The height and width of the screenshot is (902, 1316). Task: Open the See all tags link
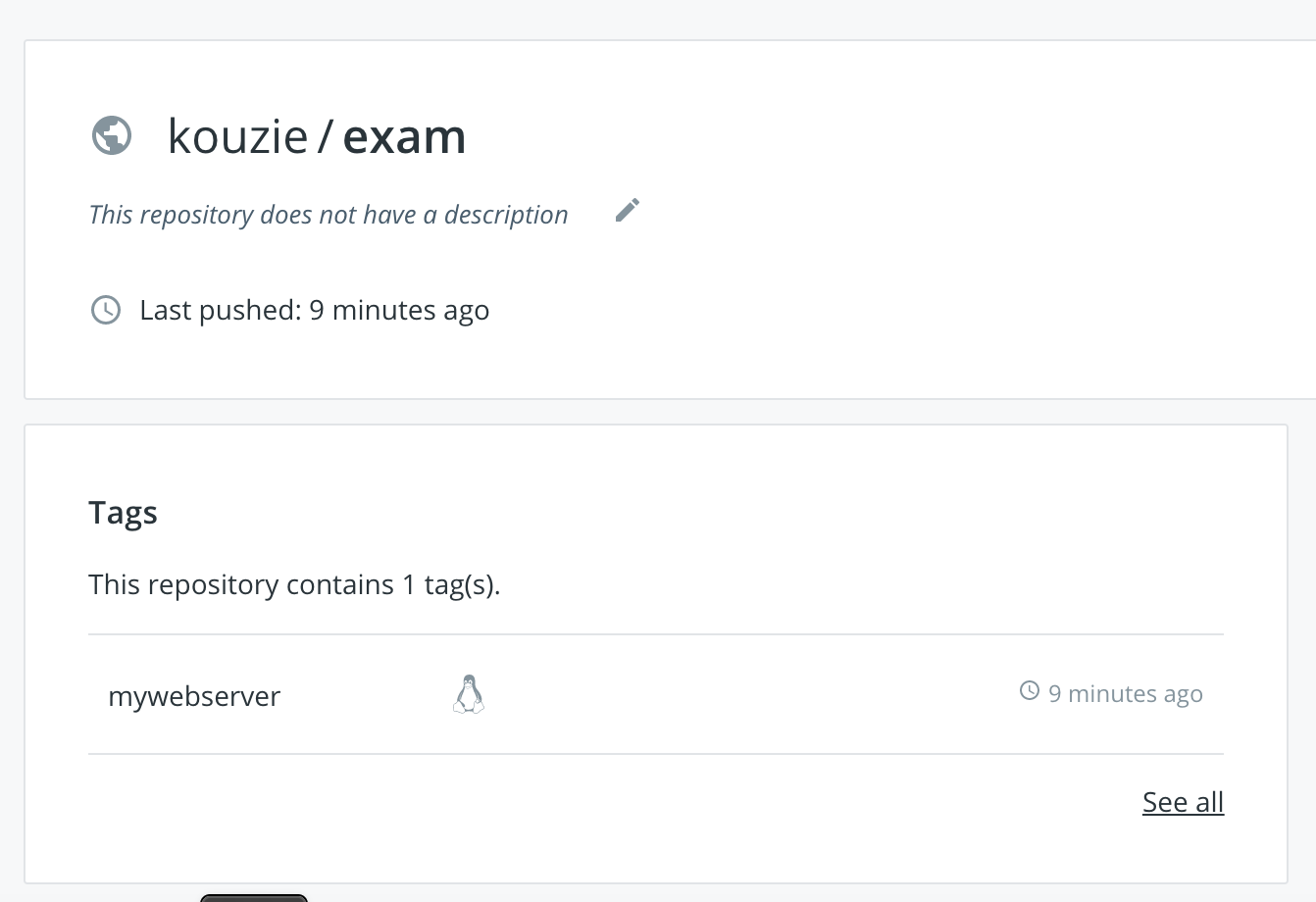(1183, 802)
